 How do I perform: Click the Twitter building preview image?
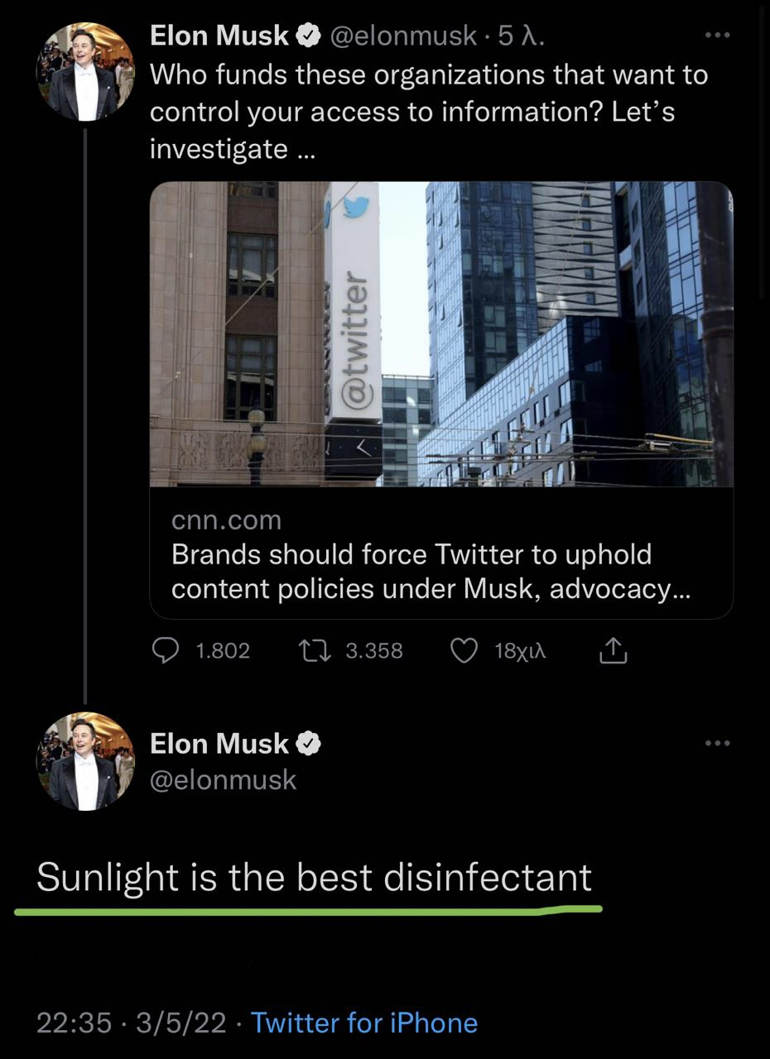pyautogui.click(x=441, y=334)
